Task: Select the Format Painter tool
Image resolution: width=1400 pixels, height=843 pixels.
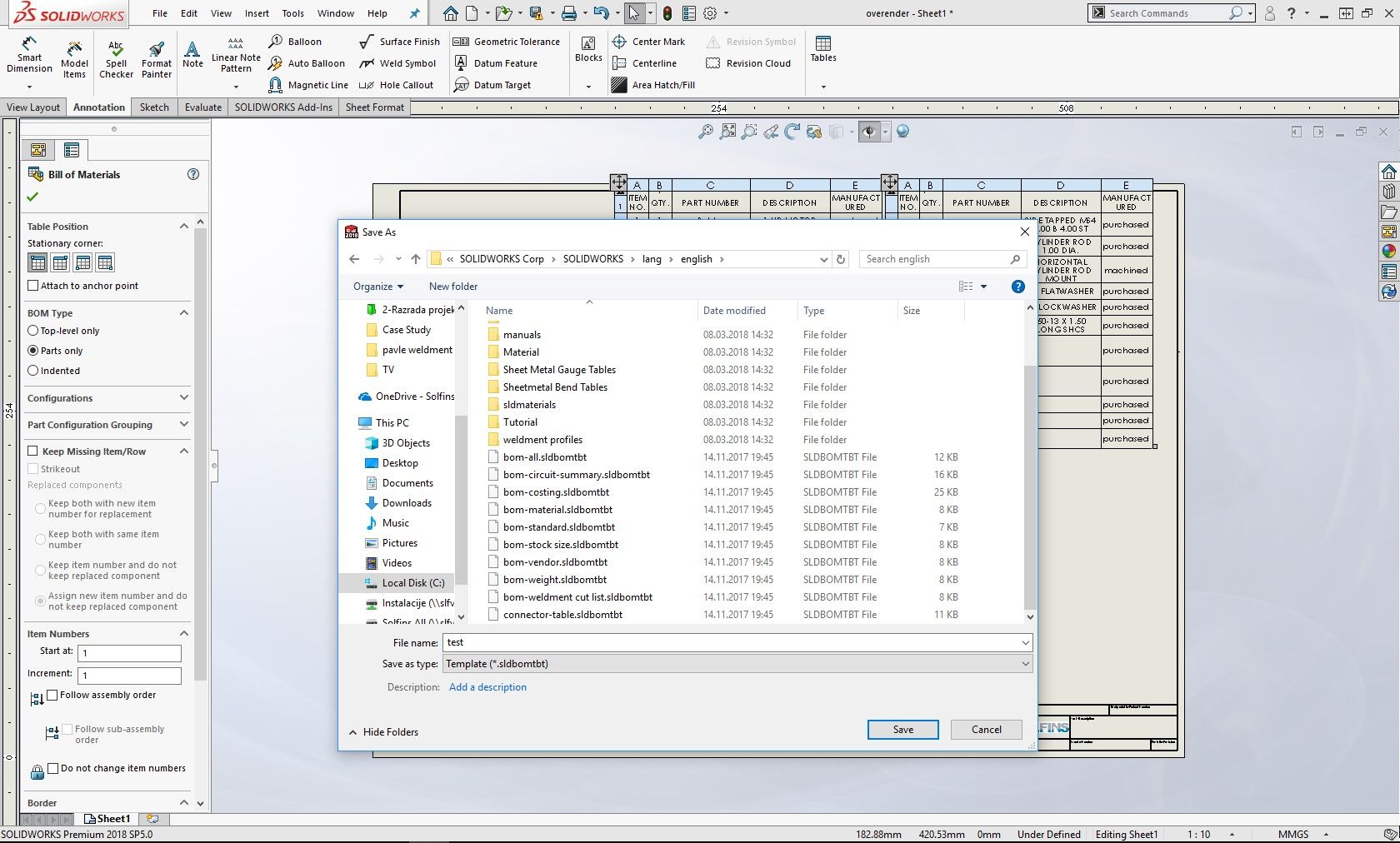Action: (x=156, y=58)
